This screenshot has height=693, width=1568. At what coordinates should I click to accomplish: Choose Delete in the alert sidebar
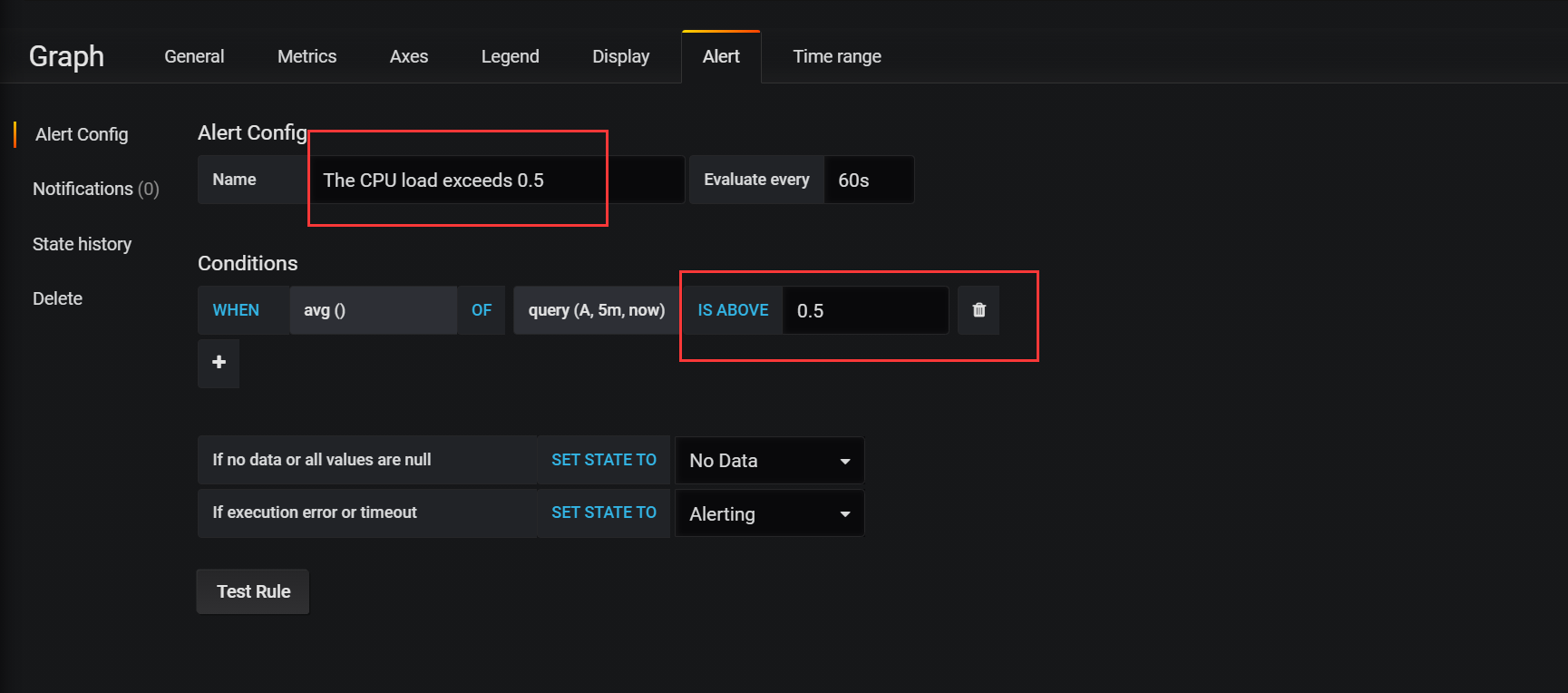tap(57, 298)
